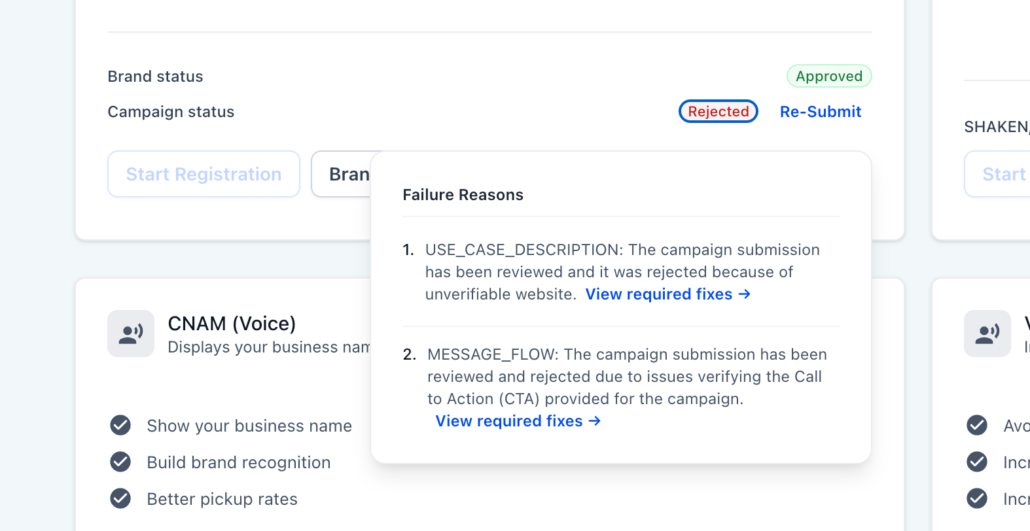Re-Submit the rejected campaign

click(x=820, y=112)
